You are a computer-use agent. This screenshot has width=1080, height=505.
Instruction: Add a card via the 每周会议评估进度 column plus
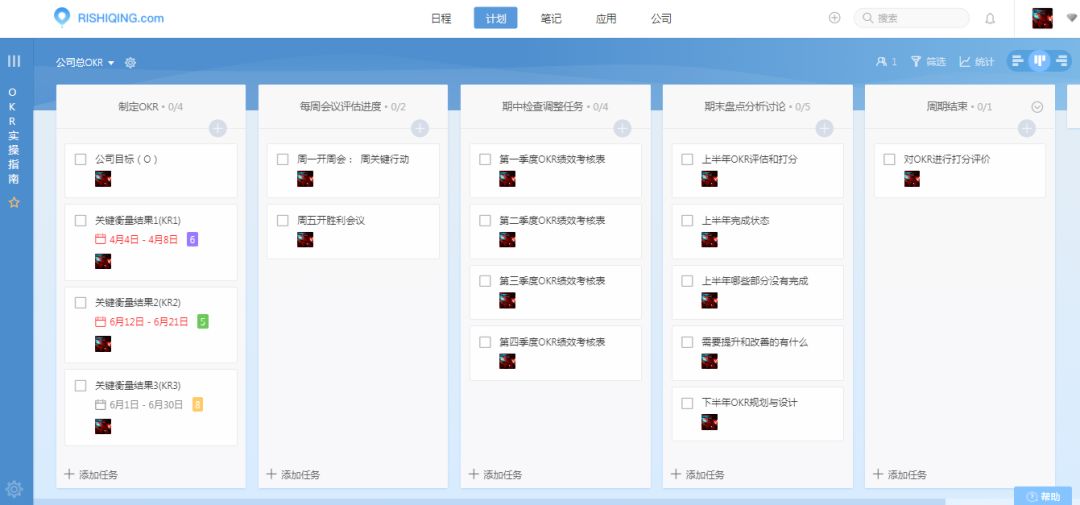point(420,128)
